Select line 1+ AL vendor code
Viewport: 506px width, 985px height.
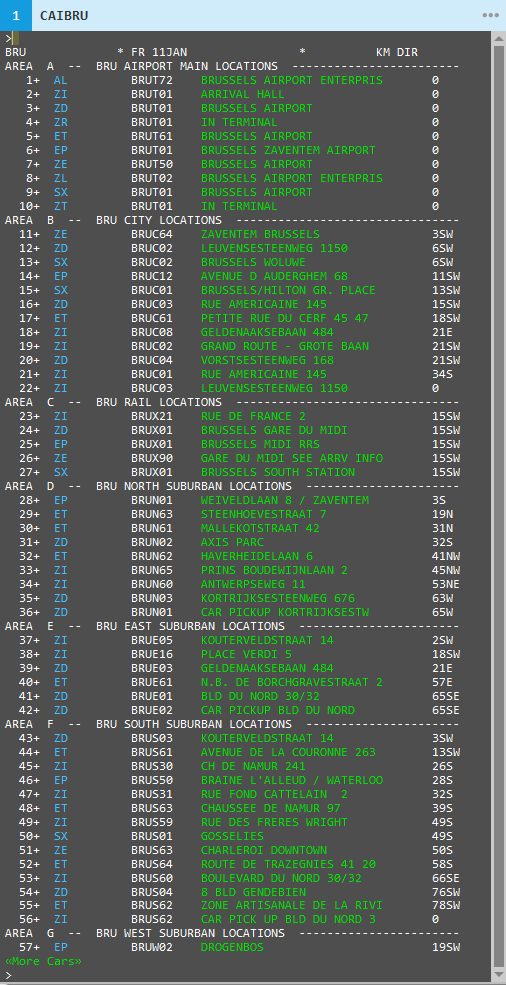[60, 80]
